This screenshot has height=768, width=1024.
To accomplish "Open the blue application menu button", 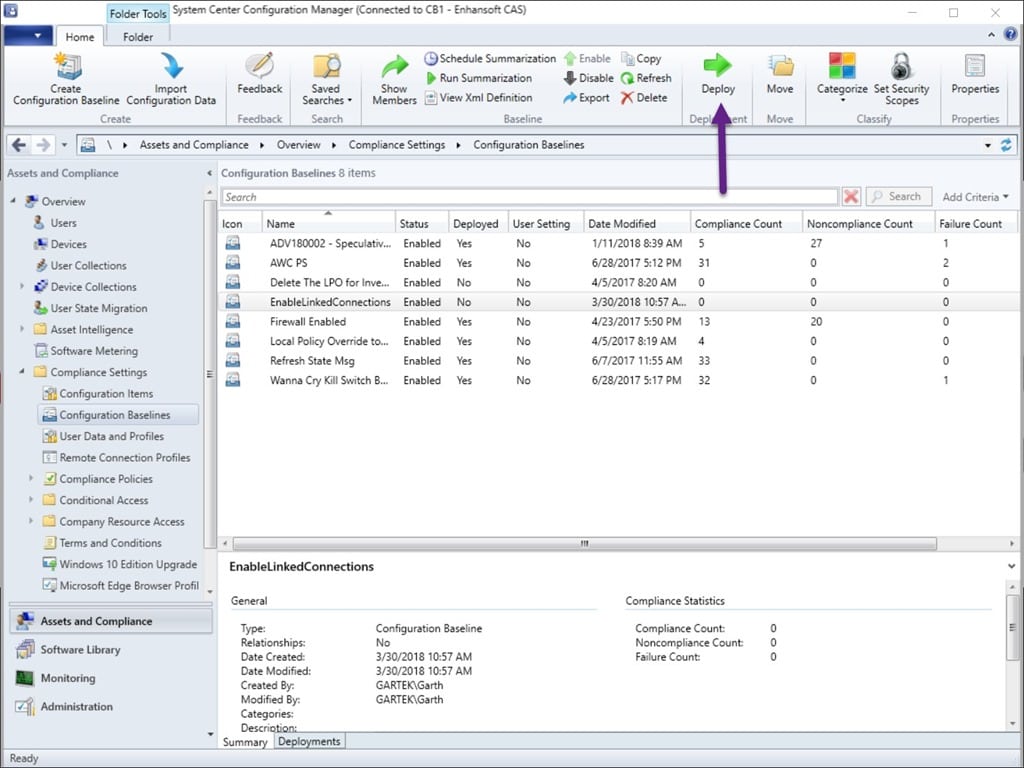I will click(x=28, y=35).
